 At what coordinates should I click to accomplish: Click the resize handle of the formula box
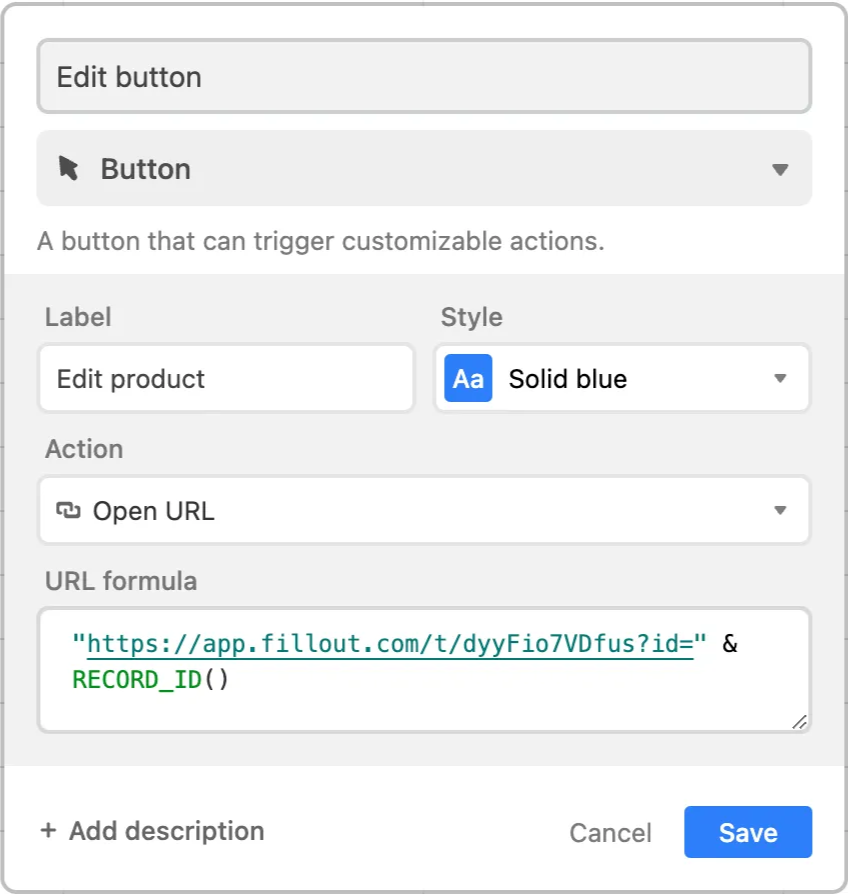click(x=797, y=722)
